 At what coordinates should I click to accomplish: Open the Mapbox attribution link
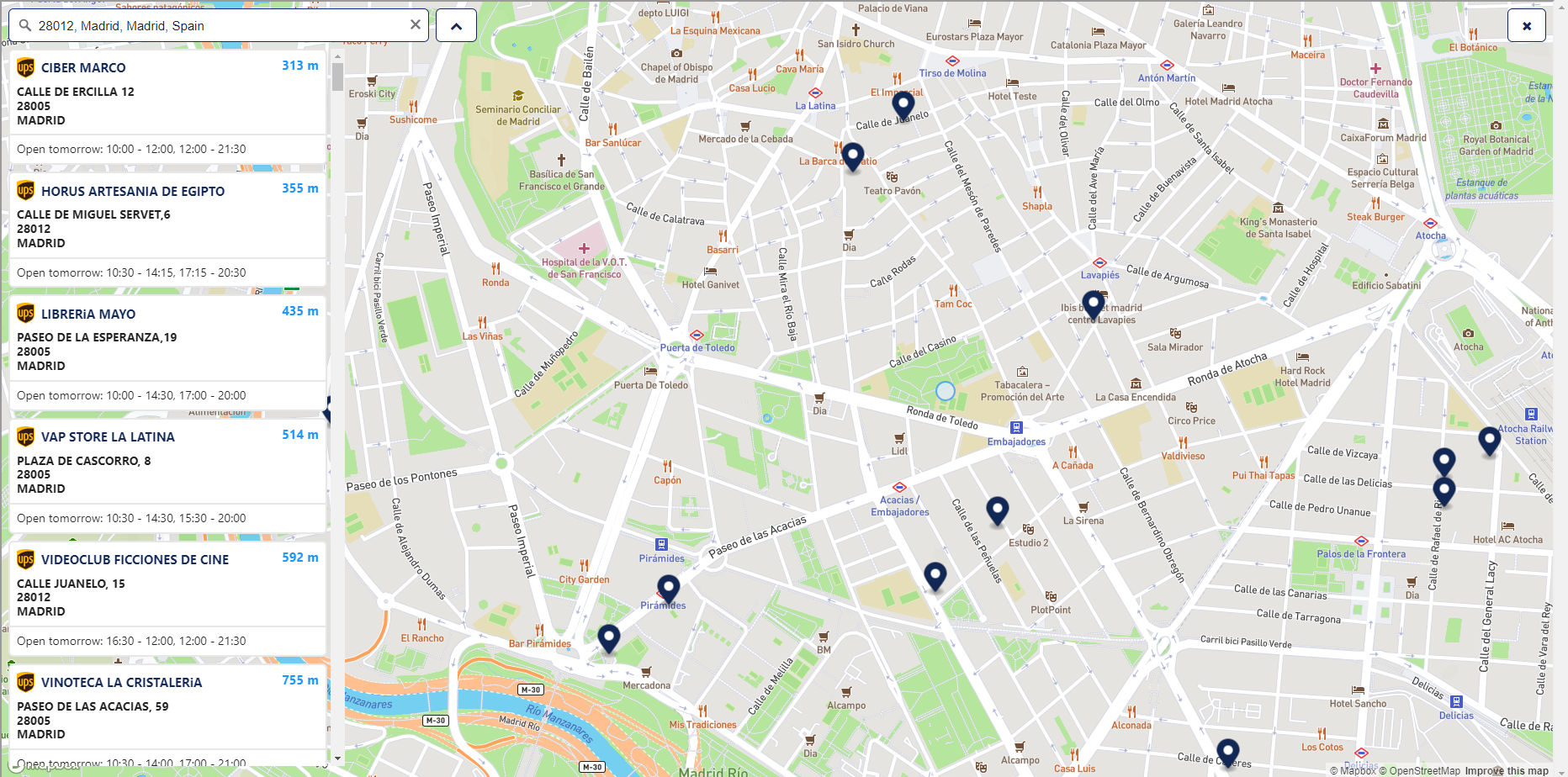click(x=1353, y=770)
